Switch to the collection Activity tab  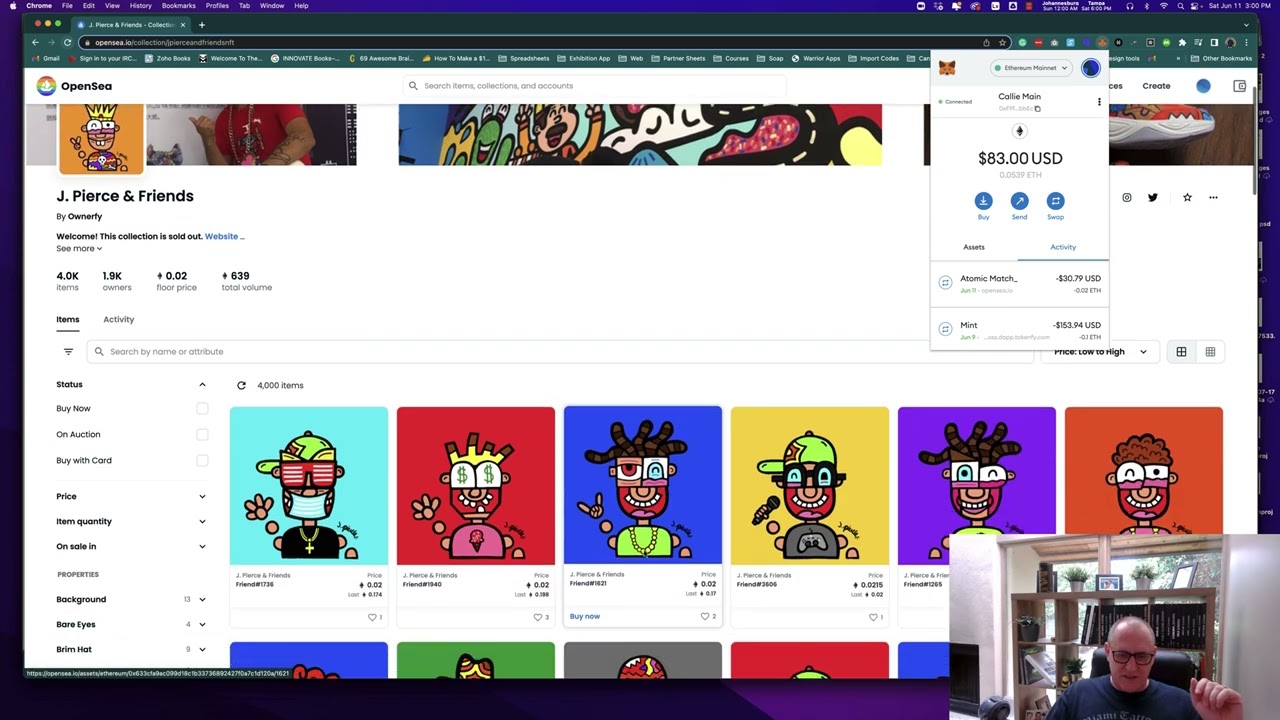(118, 320)
